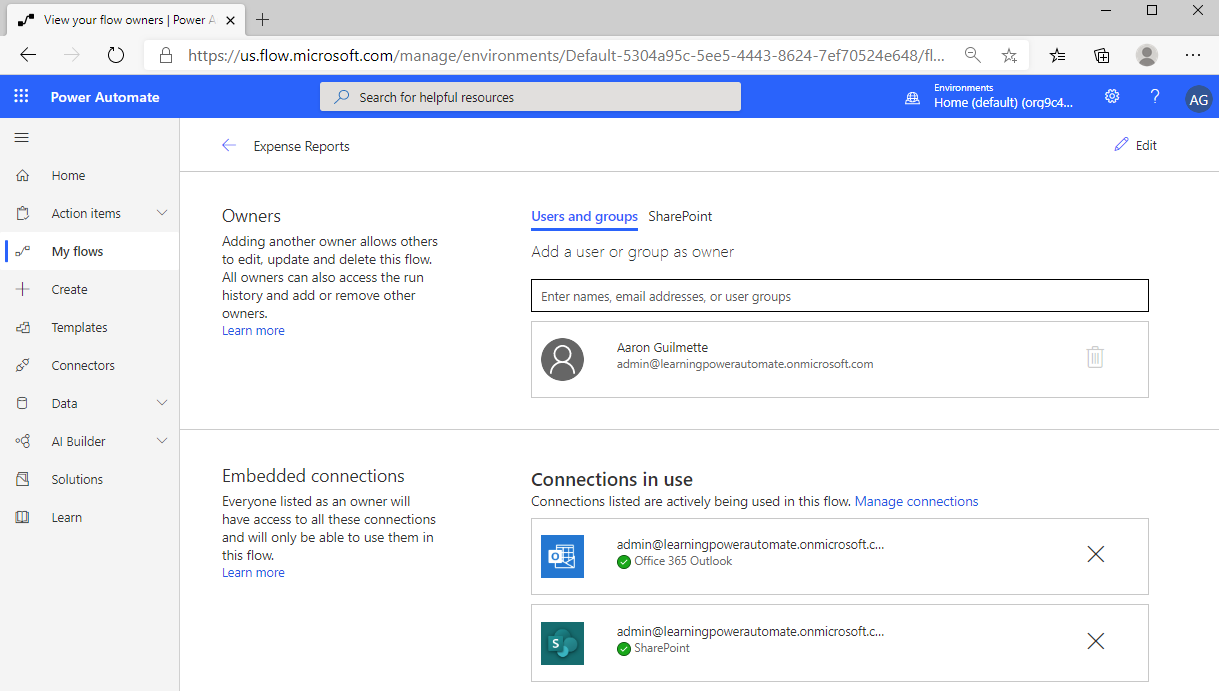Click the Connections in use heading
1219x691 pixels.
(x=612, y=480)
